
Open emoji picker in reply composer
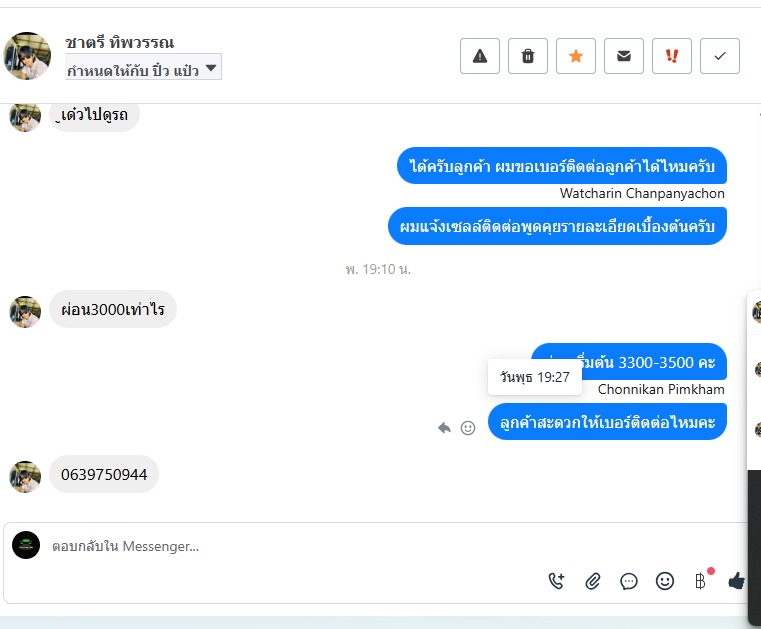665,580
